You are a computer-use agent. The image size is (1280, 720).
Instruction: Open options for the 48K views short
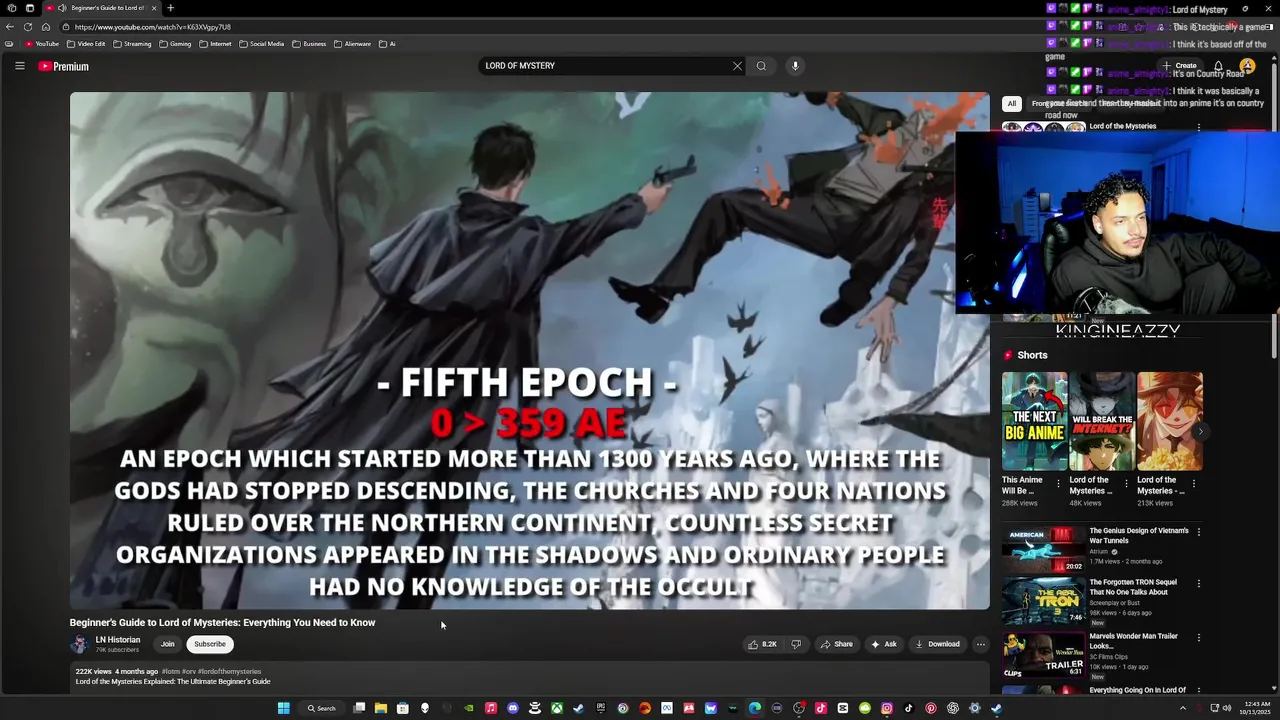1127,483
